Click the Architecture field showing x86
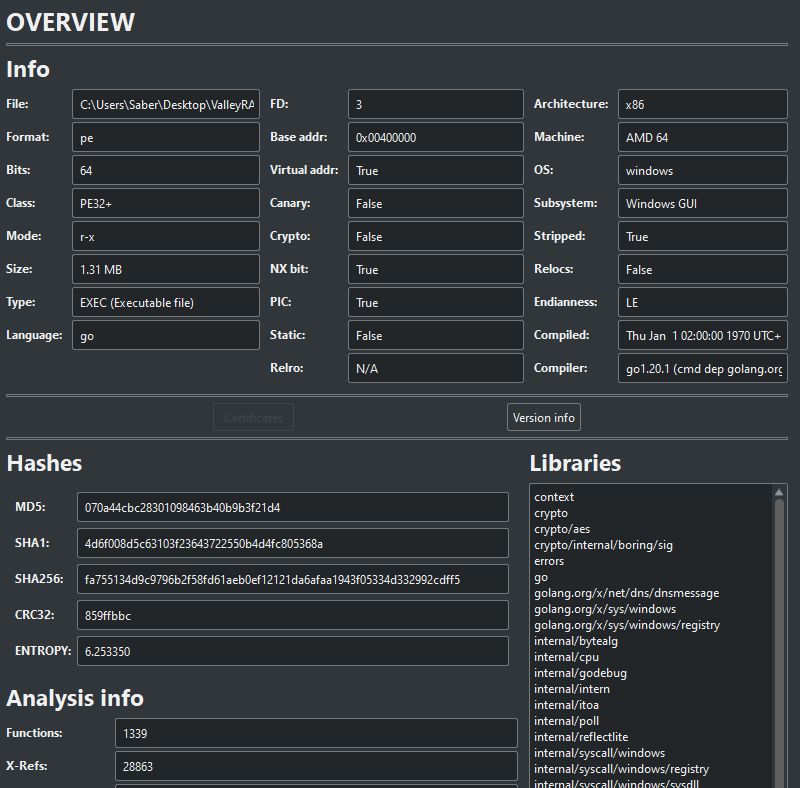Image resolution: width=800 pixels, height=788 pixels. pos(701,103)
